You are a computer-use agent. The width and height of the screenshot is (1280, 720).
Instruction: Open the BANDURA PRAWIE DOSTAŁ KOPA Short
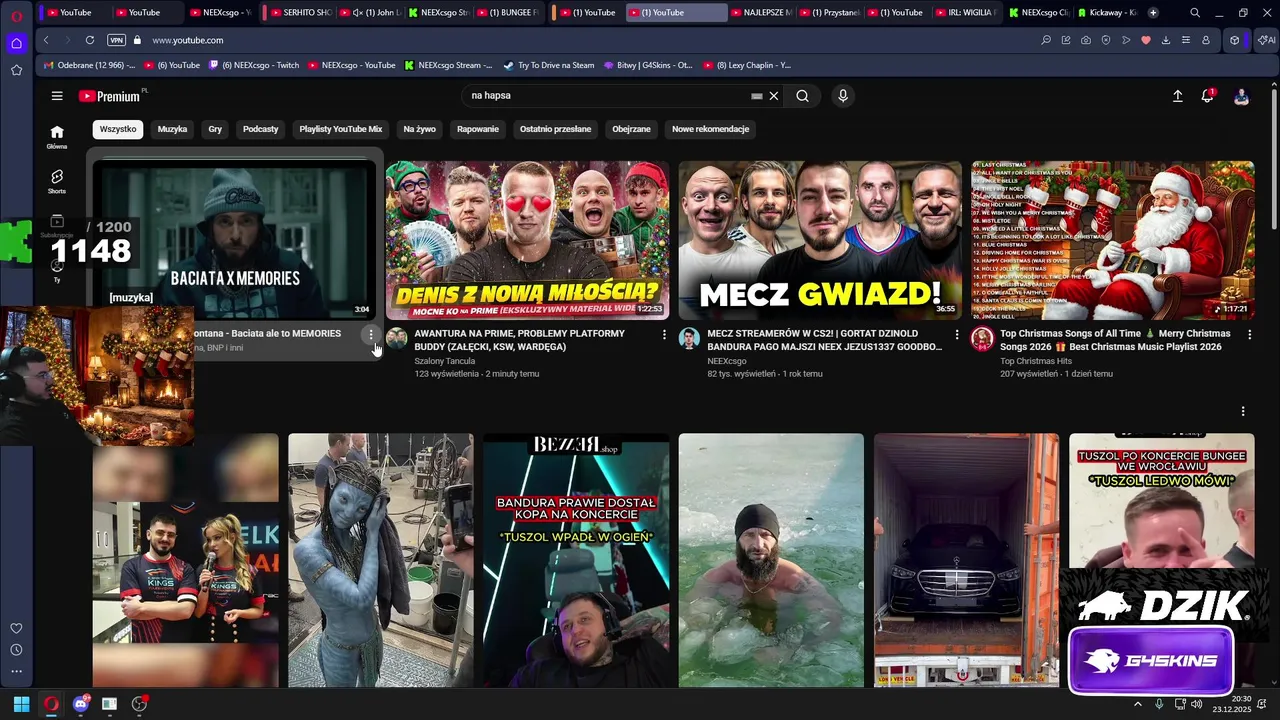(x=576, y=560)
